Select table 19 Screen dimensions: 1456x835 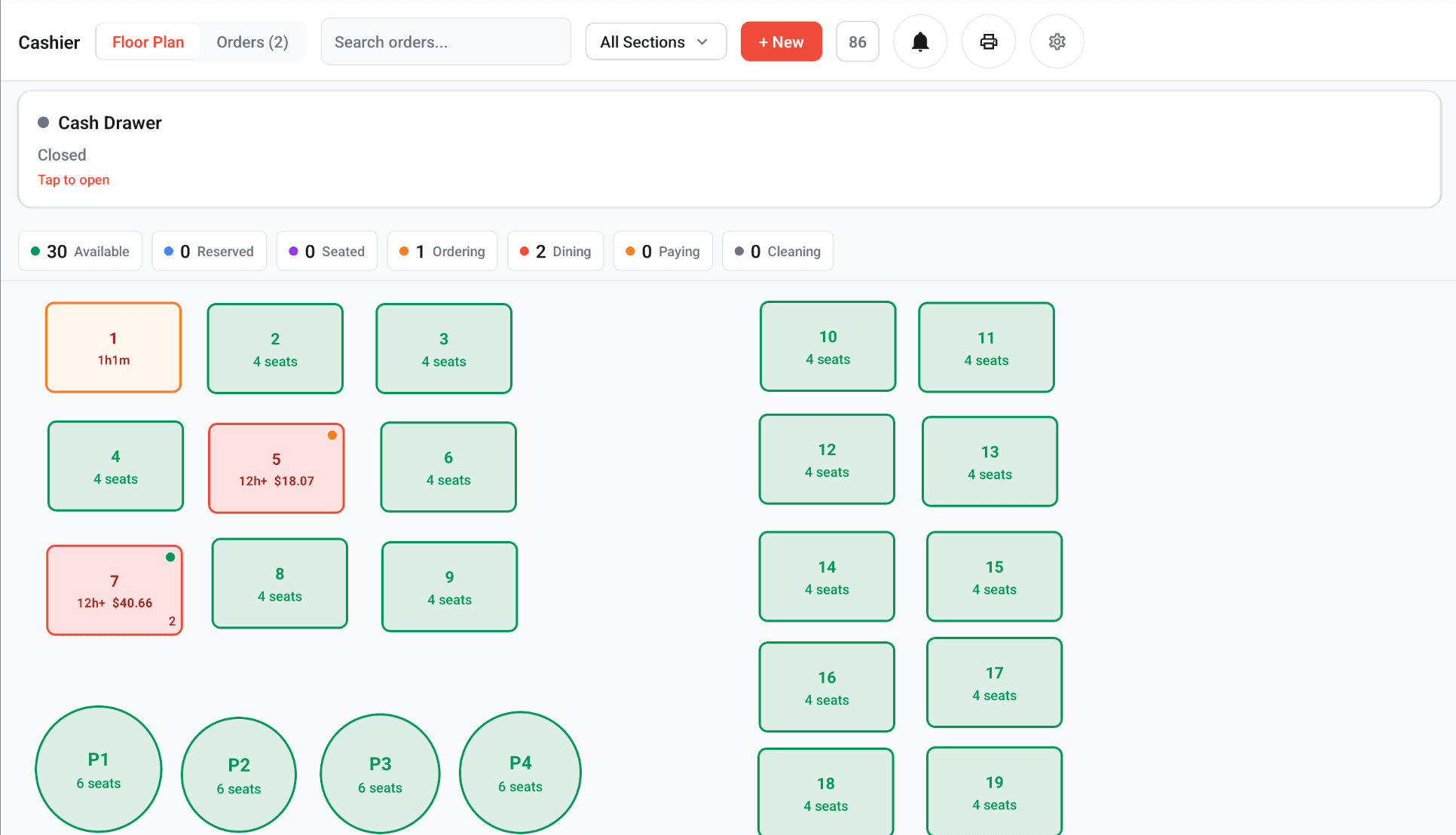click(x=994, y=791)
